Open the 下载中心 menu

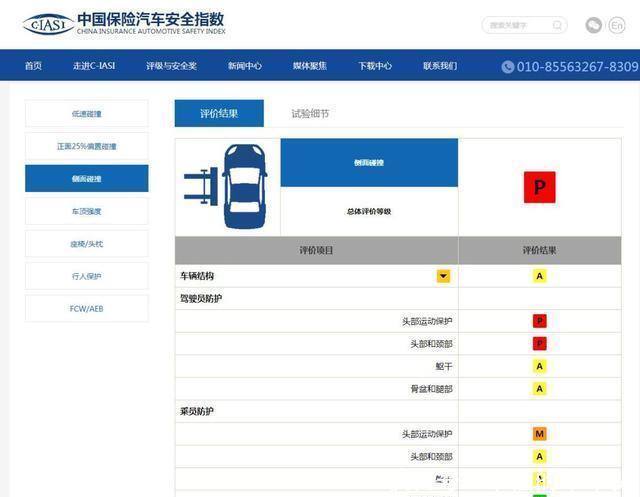pos(375,66)
